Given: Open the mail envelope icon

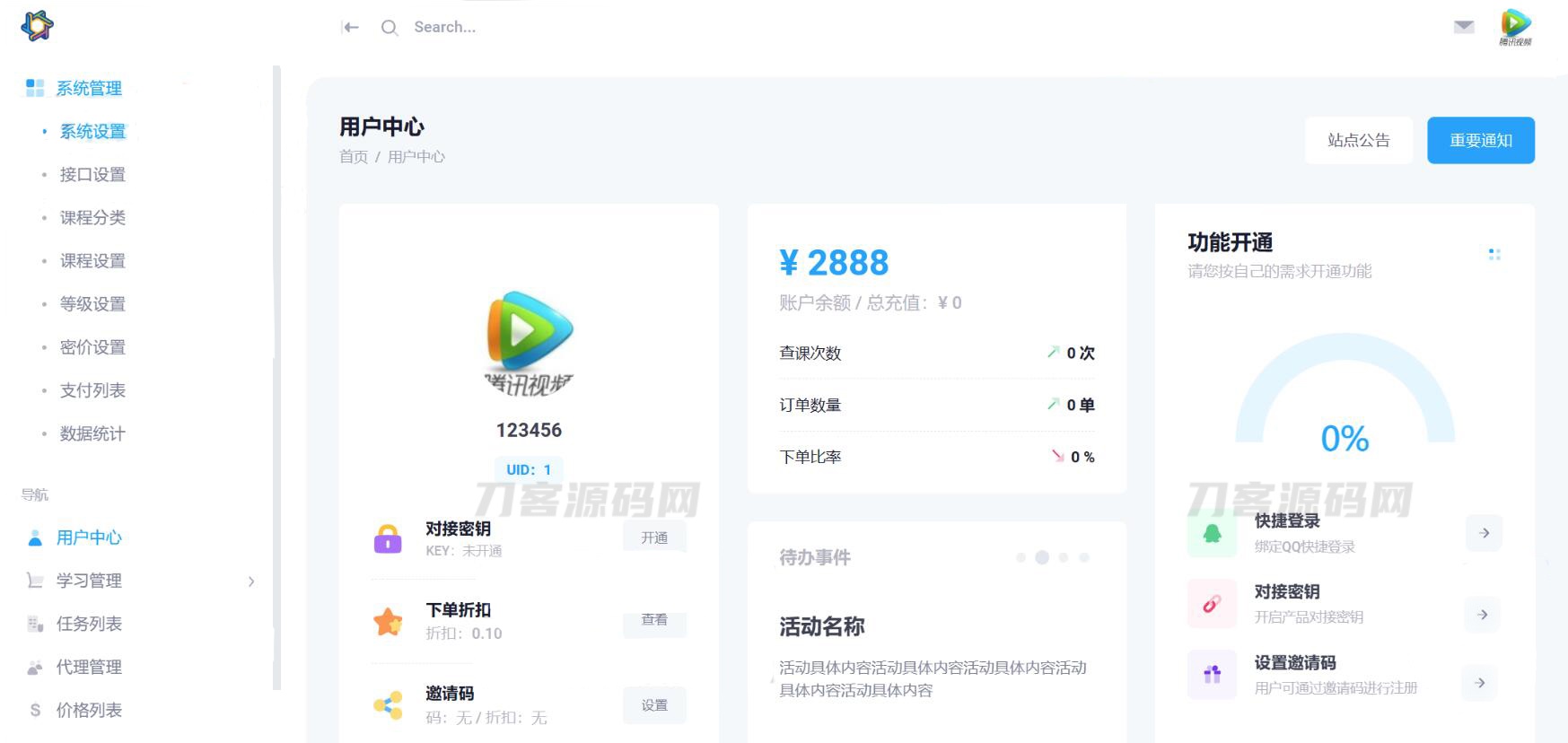Looking at the screenshot, I should click(x=1463, y=27).
